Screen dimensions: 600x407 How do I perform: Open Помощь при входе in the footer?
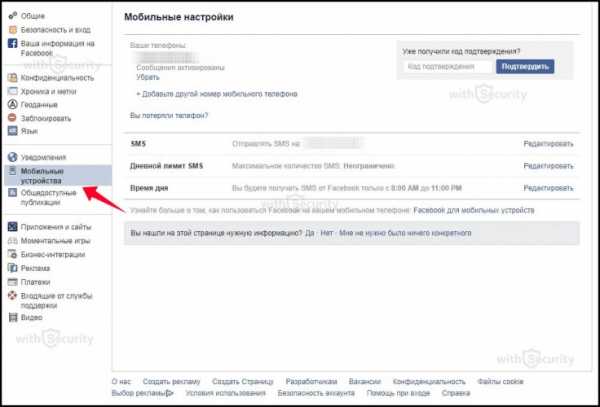[x=398, y=393]
